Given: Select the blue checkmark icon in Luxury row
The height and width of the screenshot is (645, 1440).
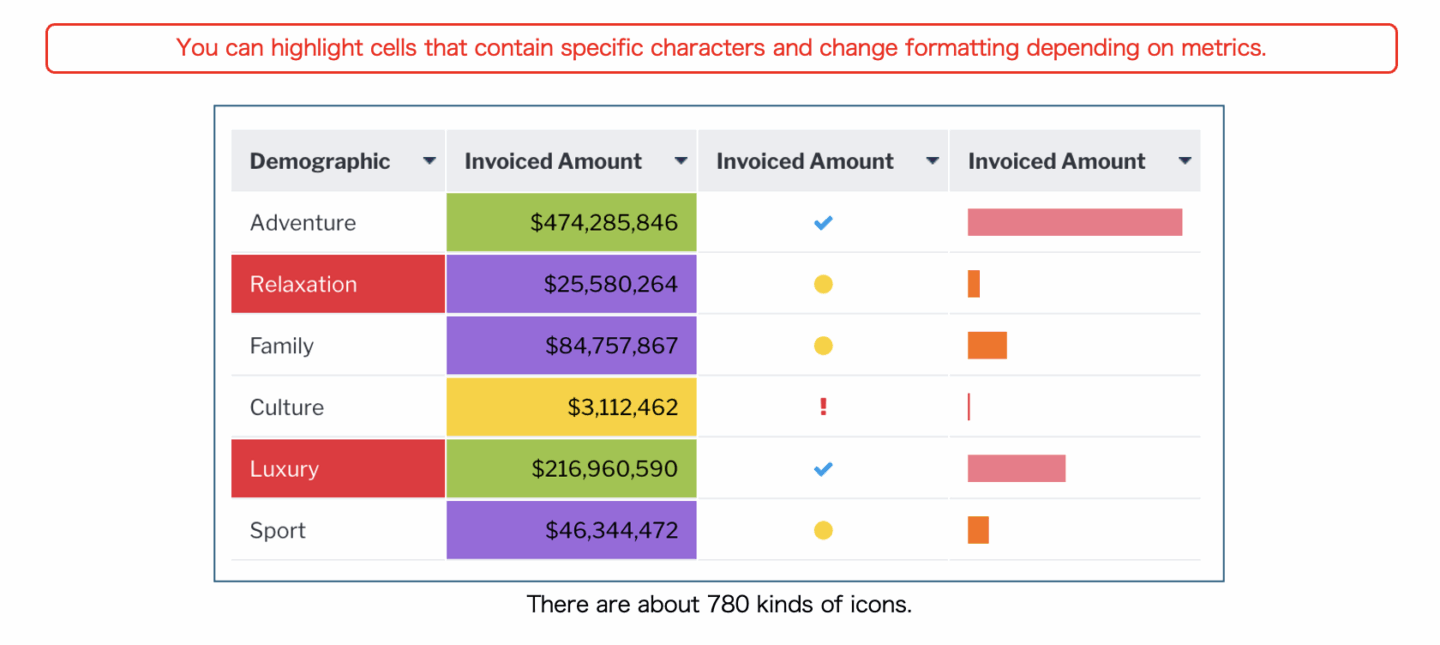Looking at the screenshot, I should pos(823,468).
